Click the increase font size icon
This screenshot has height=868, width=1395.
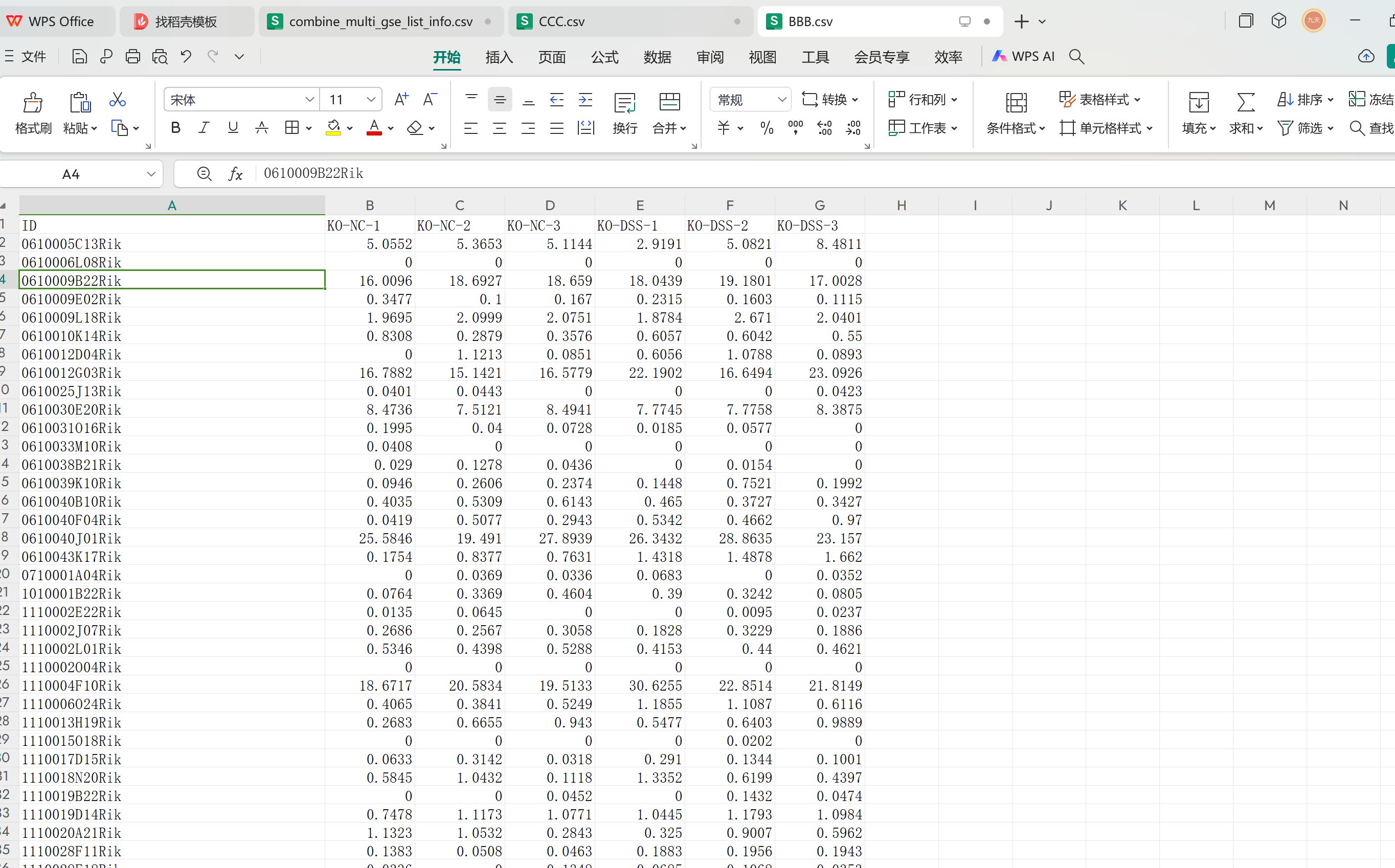click(x=401, y=100)
